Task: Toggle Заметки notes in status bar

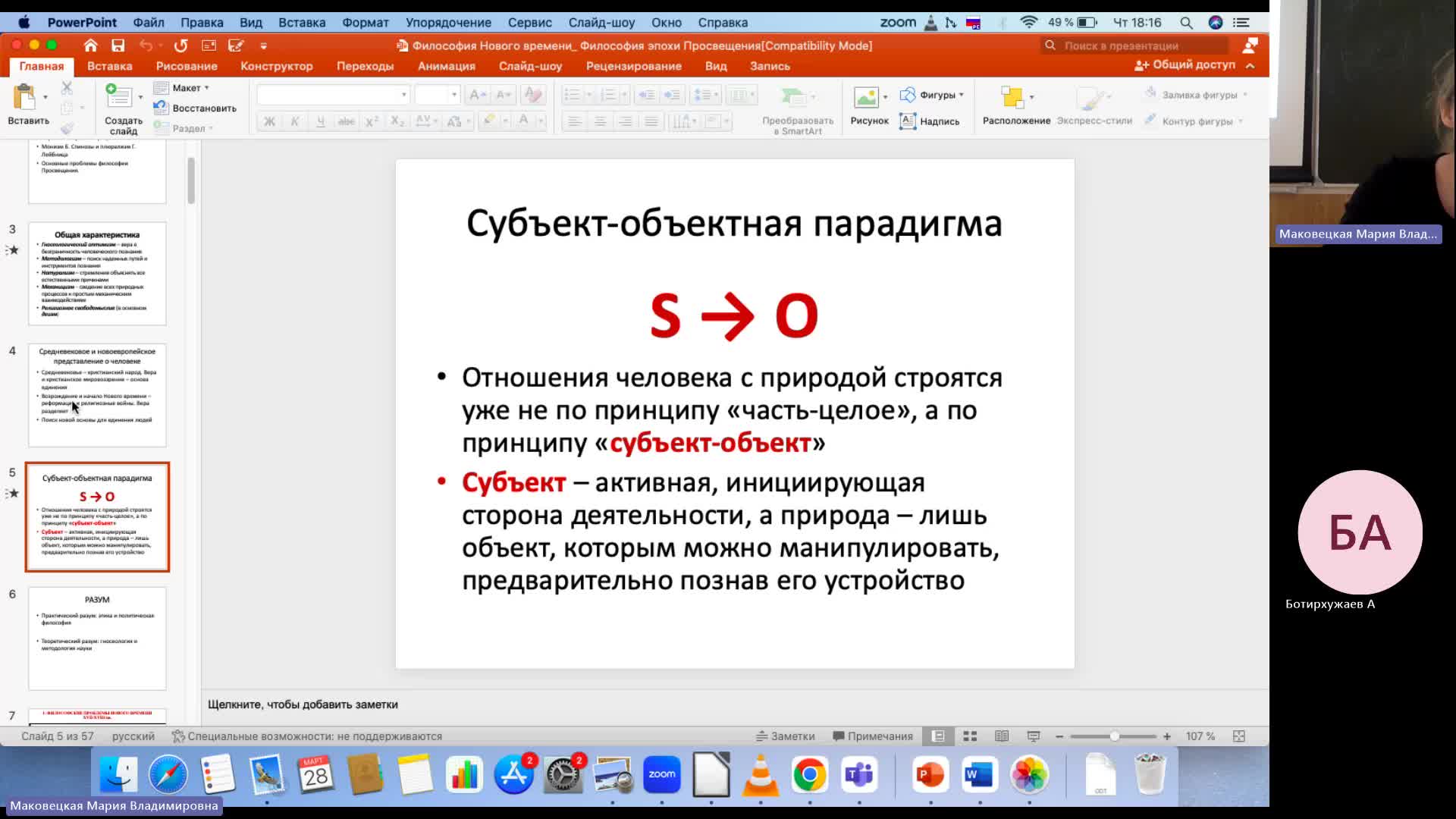Action: [786, 736]
